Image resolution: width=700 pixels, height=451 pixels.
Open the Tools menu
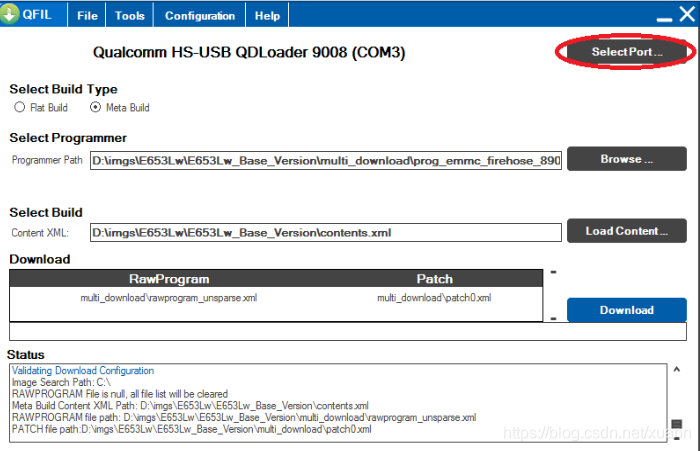coord(129,16)
